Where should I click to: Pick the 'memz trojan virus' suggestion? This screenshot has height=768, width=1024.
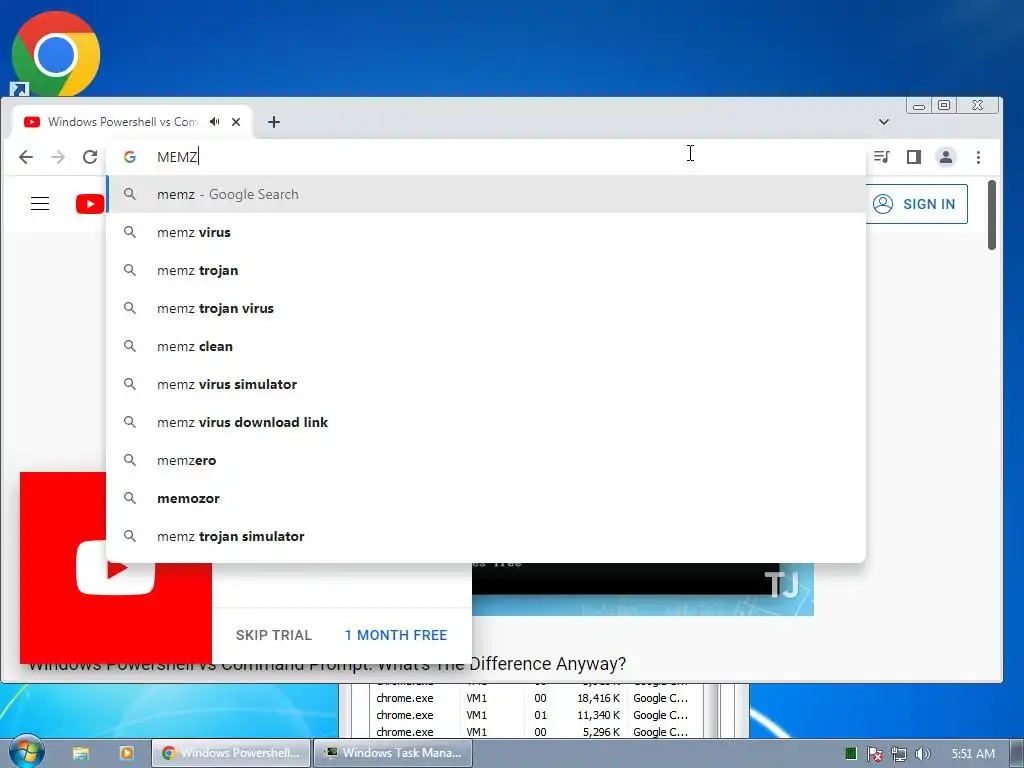pyautogui.click(x=486, y=308)
